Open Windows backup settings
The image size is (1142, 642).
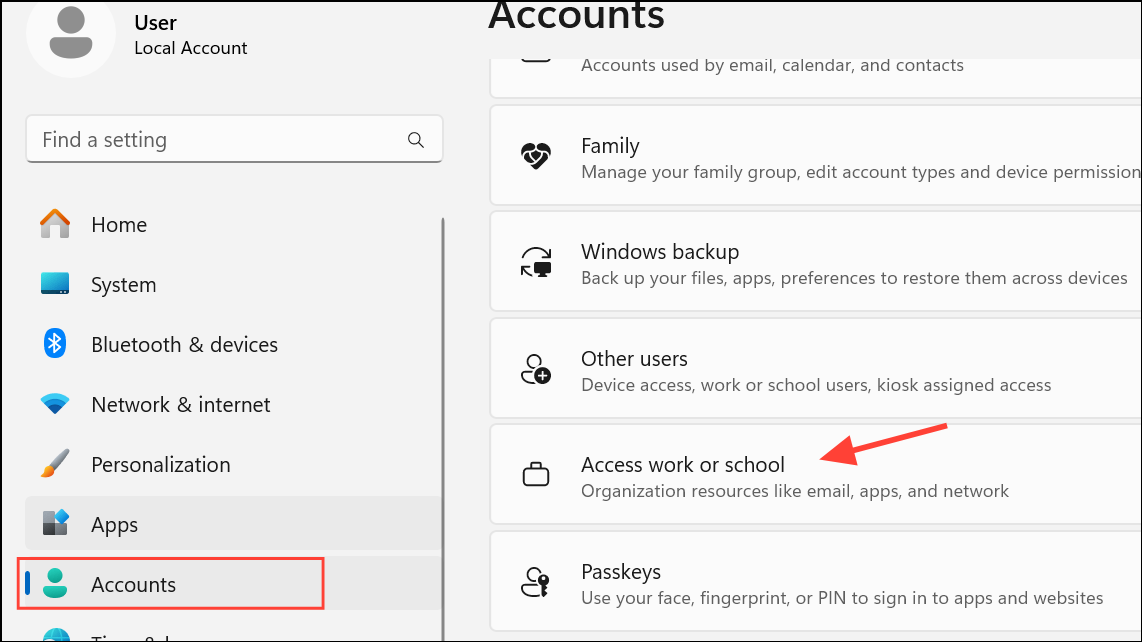click(816, 262)
